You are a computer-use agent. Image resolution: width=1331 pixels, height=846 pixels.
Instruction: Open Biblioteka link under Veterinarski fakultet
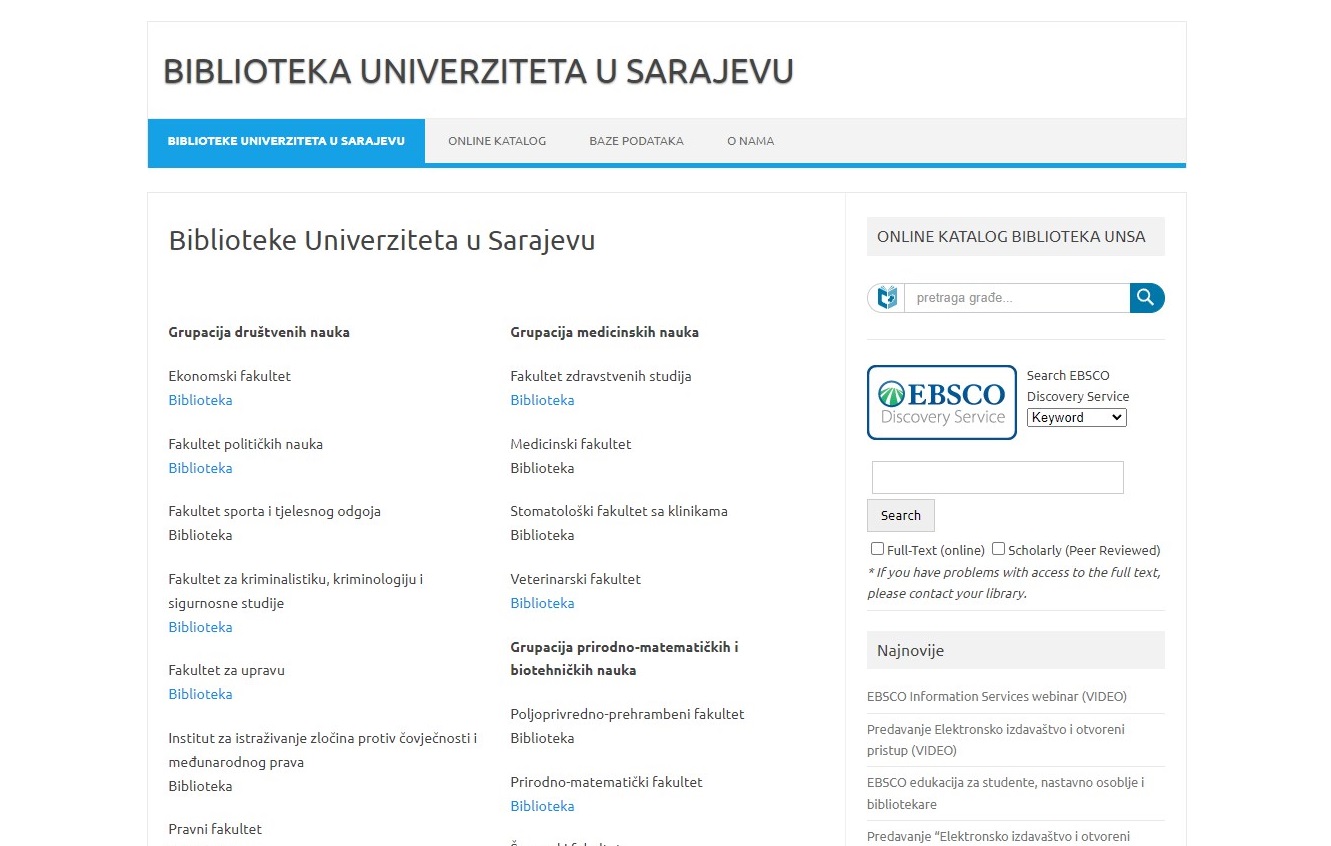click(542, 603)
